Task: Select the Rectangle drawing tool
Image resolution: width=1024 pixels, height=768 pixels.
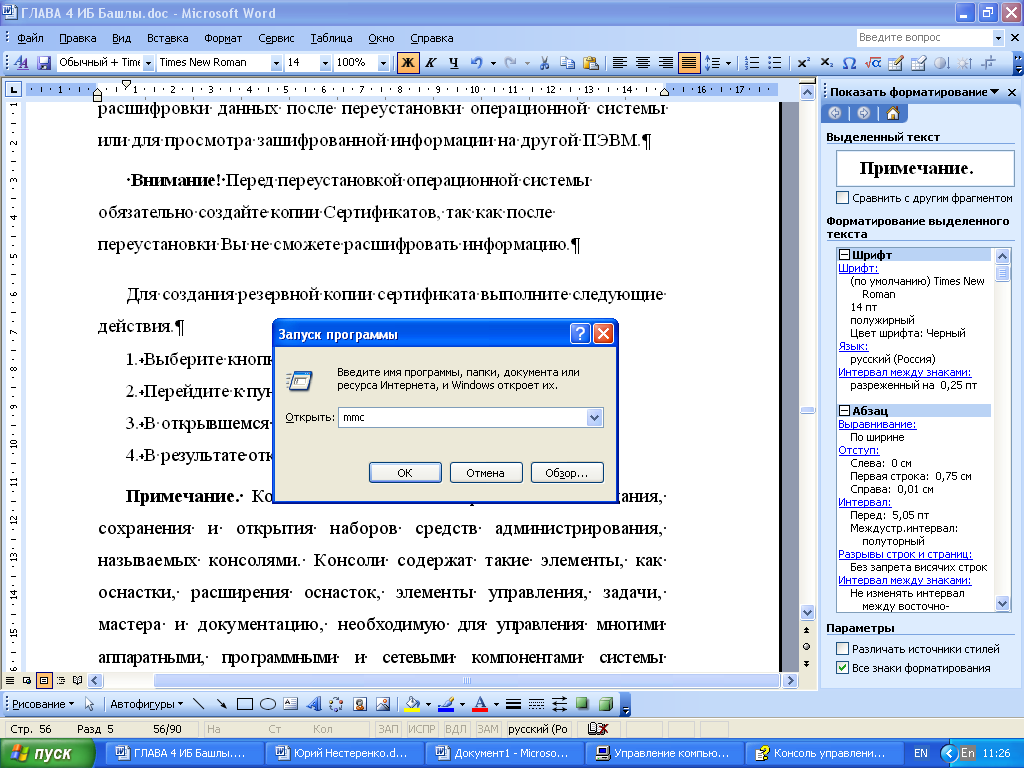Action: pyautogui.click(x=245, y=704)
